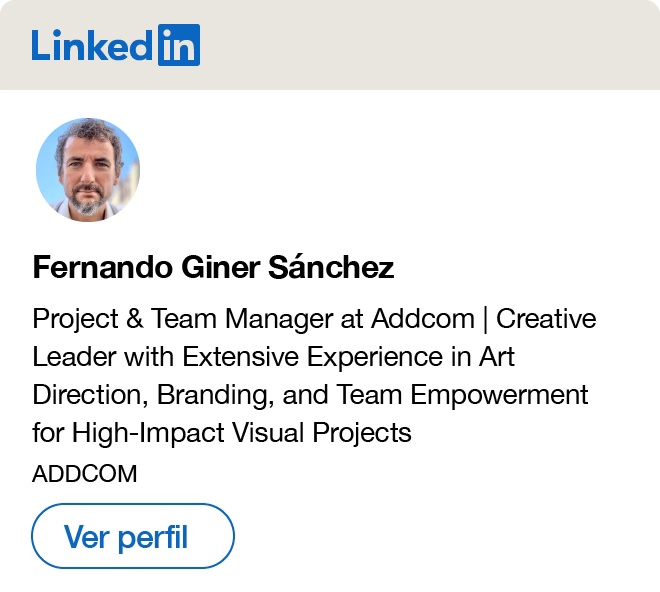Click the empty grey header banner area
Image resolution: width=660 pixels, height=592 pixels.
[x=430, y=45]
